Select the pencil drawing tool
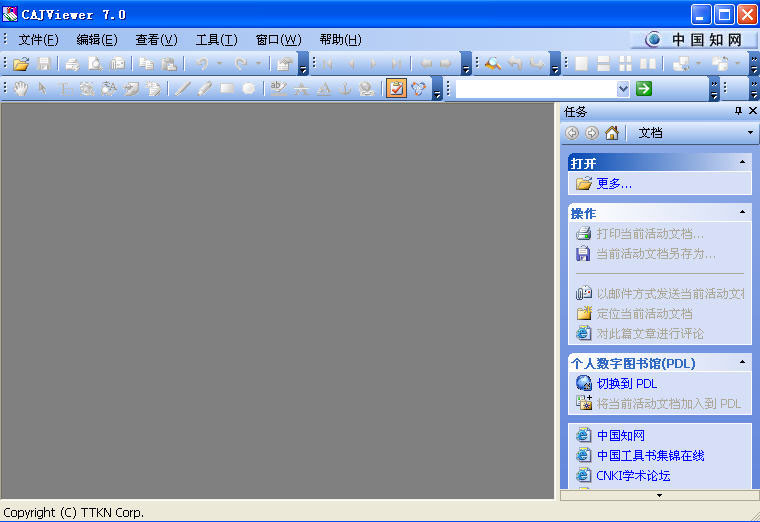This screenshot has height=522, width=760. click(x=205, y=89)
